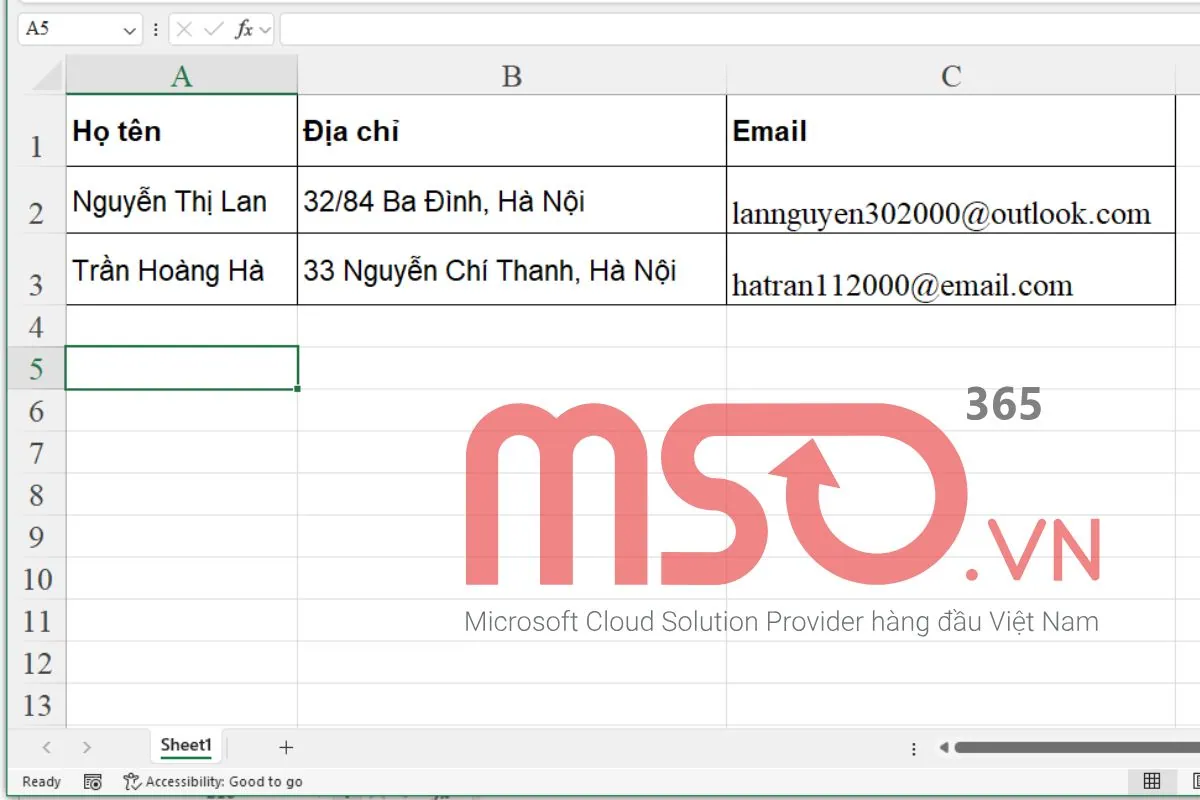
Task: Select the cell containing Nguyễn Thị Lan
Action: (181, 201)
